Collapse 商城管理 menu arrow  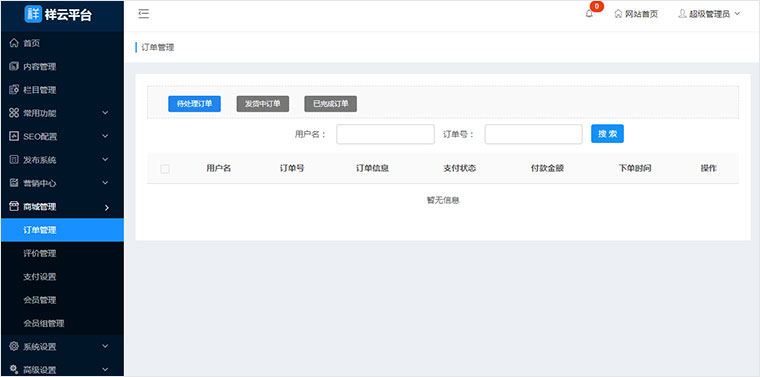107,207
